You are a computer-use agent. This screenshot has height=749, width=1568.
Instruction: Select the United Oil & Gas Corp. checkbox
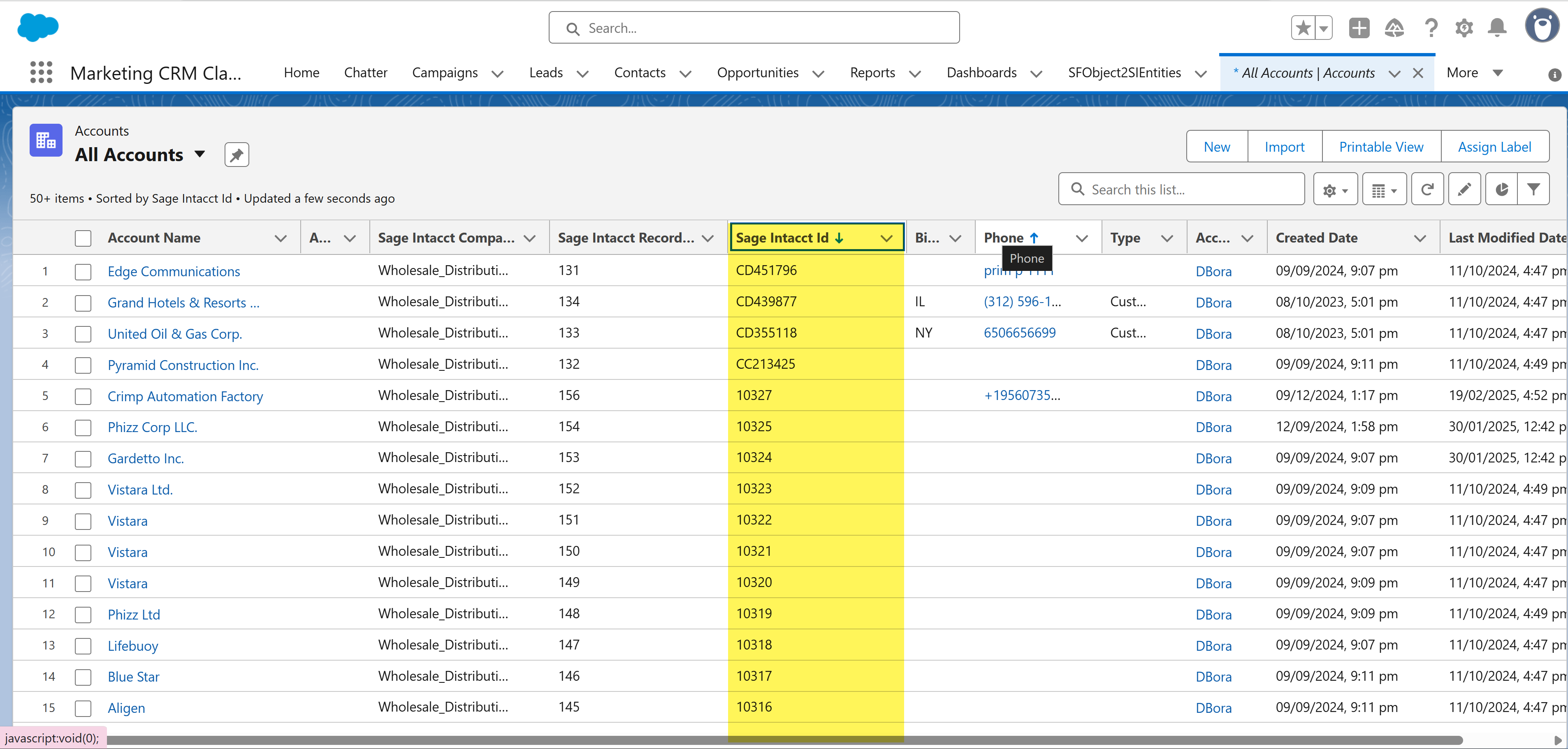tap(83, 334)
